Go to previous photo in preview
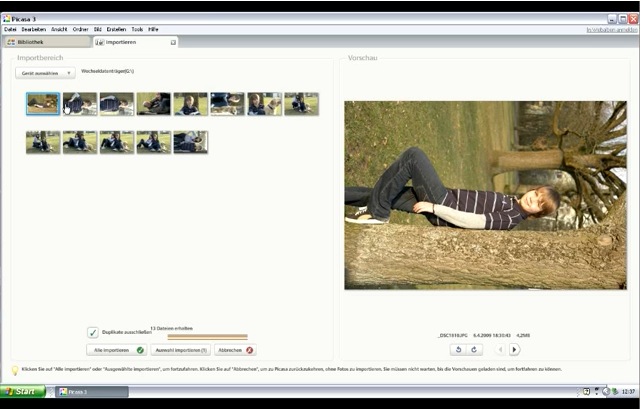The height and width of the screenshot is (410, 643). [501, 350]
